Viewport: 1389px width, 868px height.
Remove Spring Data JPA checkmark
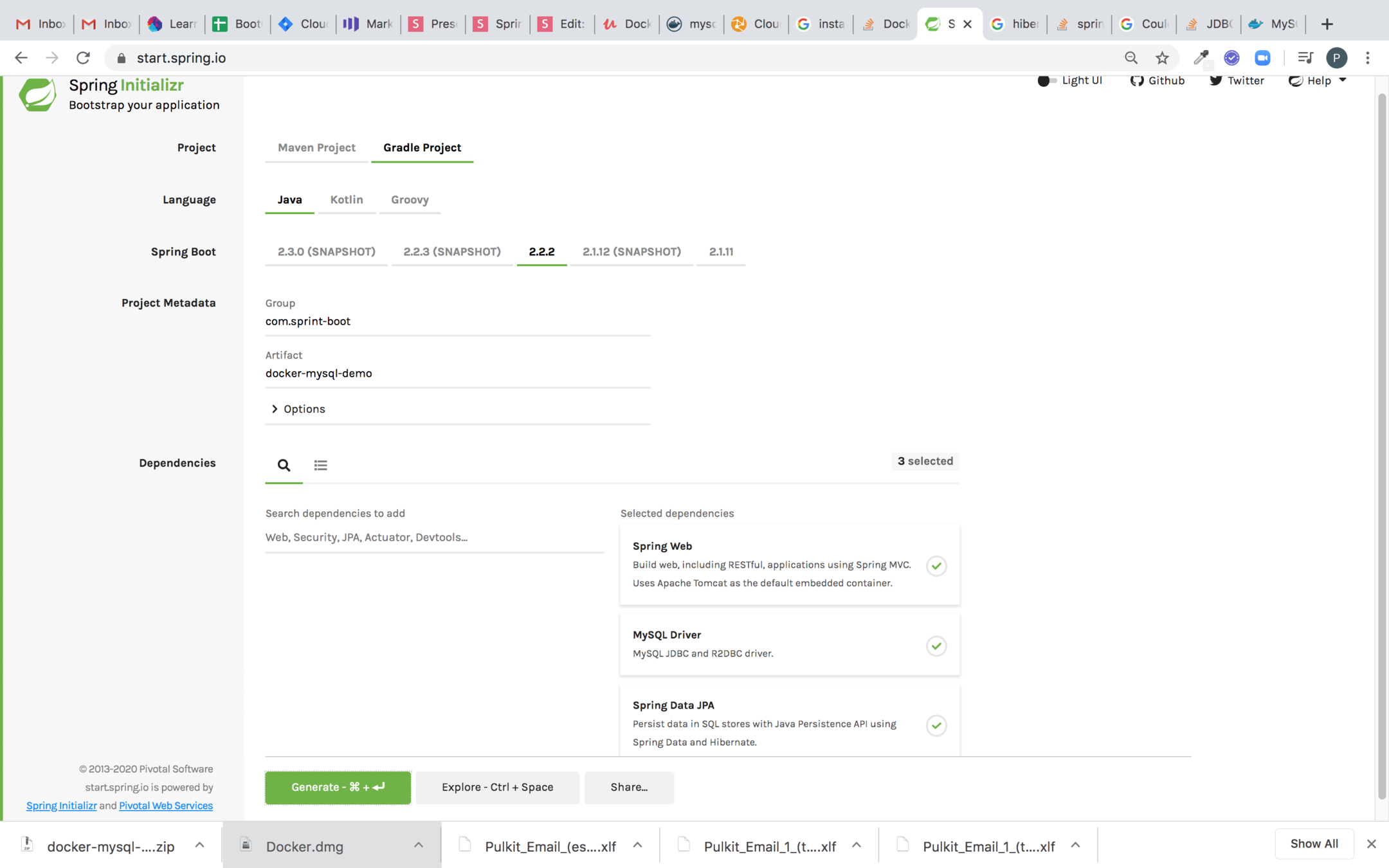pyautogui.click(x=936, y=725)
